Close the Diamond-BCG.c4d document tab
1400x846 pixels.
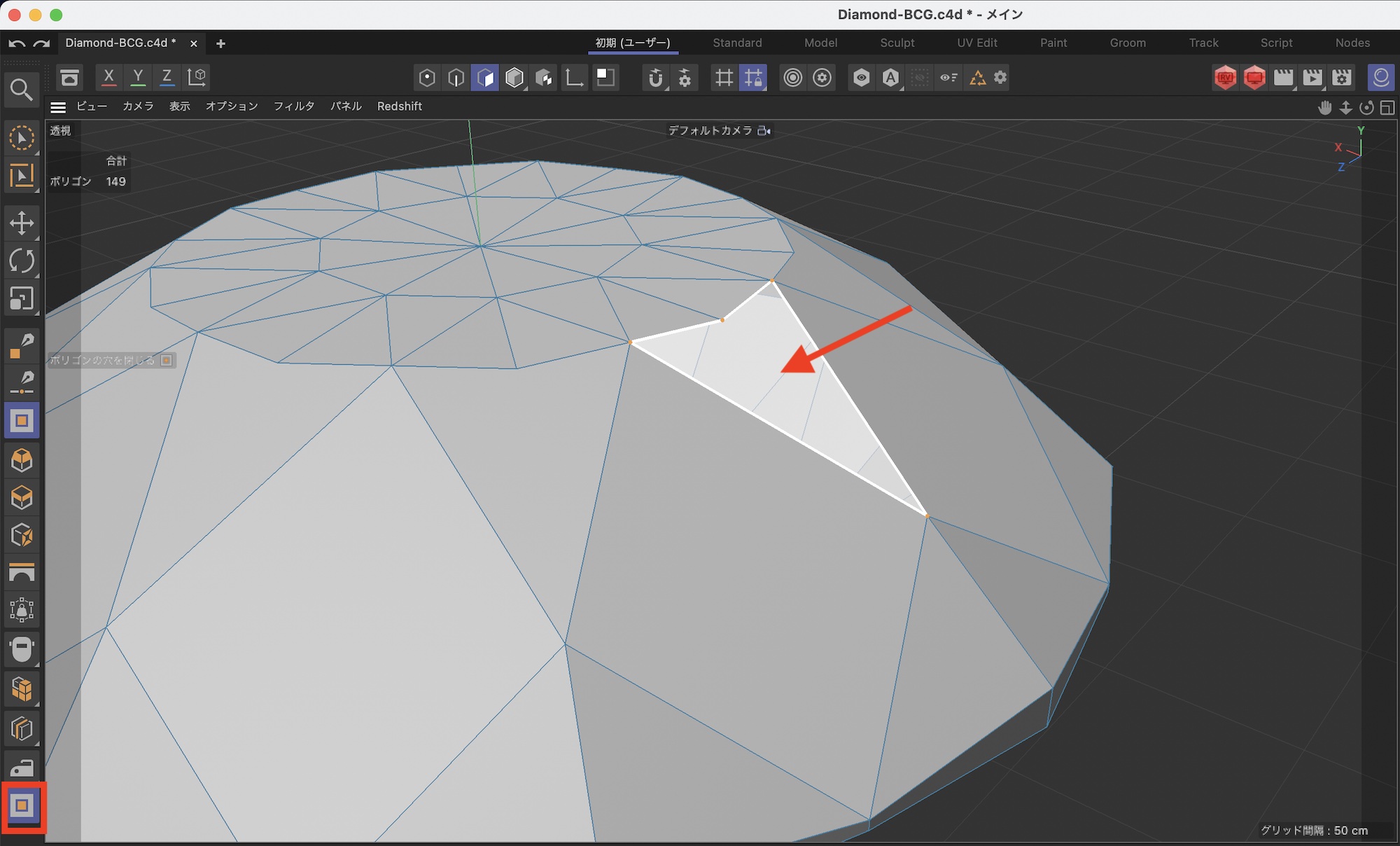click(x=194, y=43)
